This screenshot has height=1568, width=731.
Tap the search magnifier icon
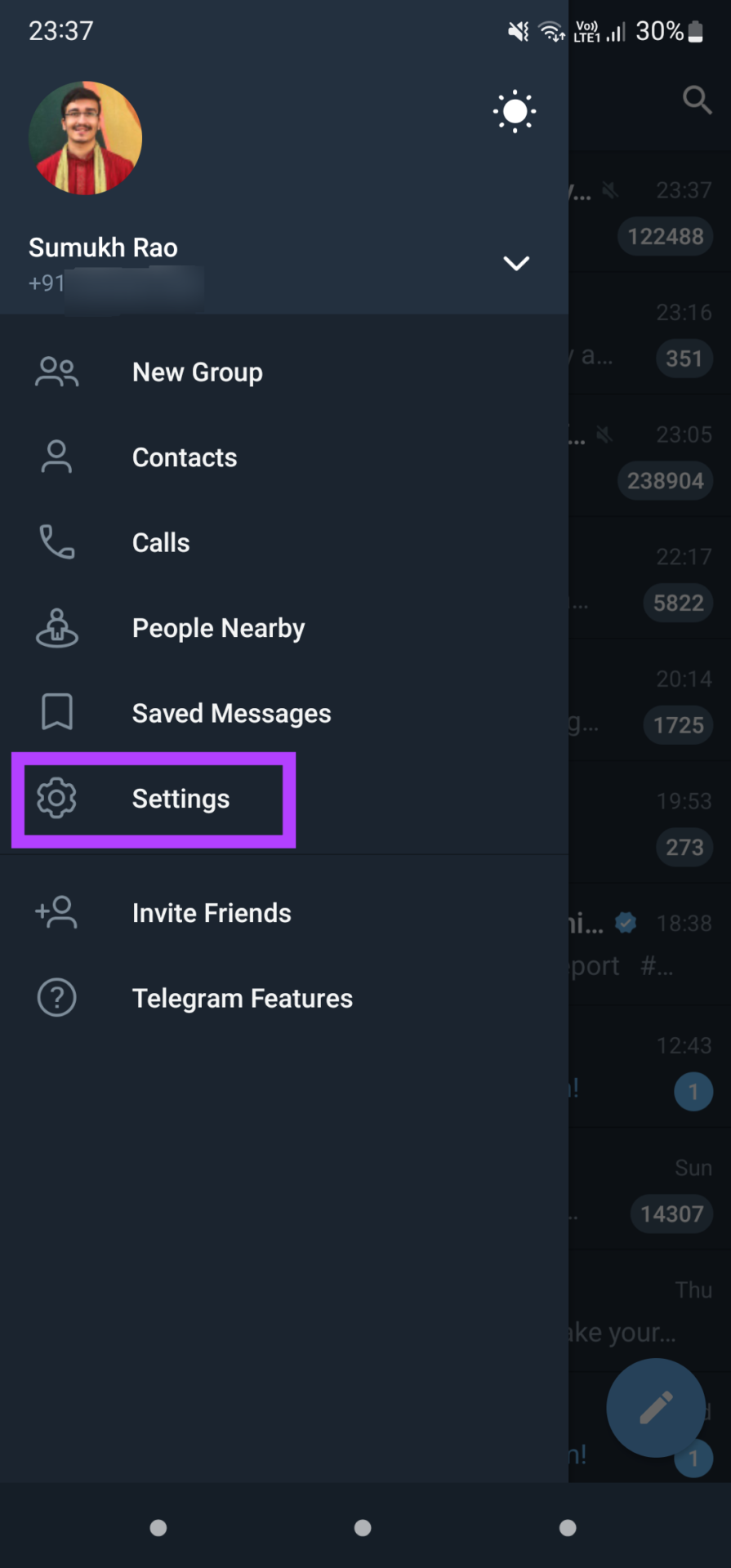click(x=697, y=100)
